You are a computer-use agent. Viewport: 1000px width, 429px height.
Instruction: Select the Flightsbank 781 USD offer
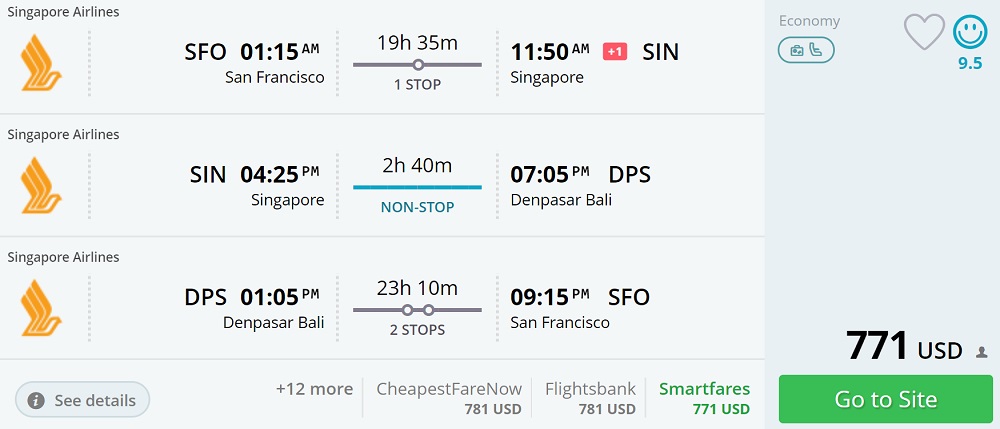[590, 398]
